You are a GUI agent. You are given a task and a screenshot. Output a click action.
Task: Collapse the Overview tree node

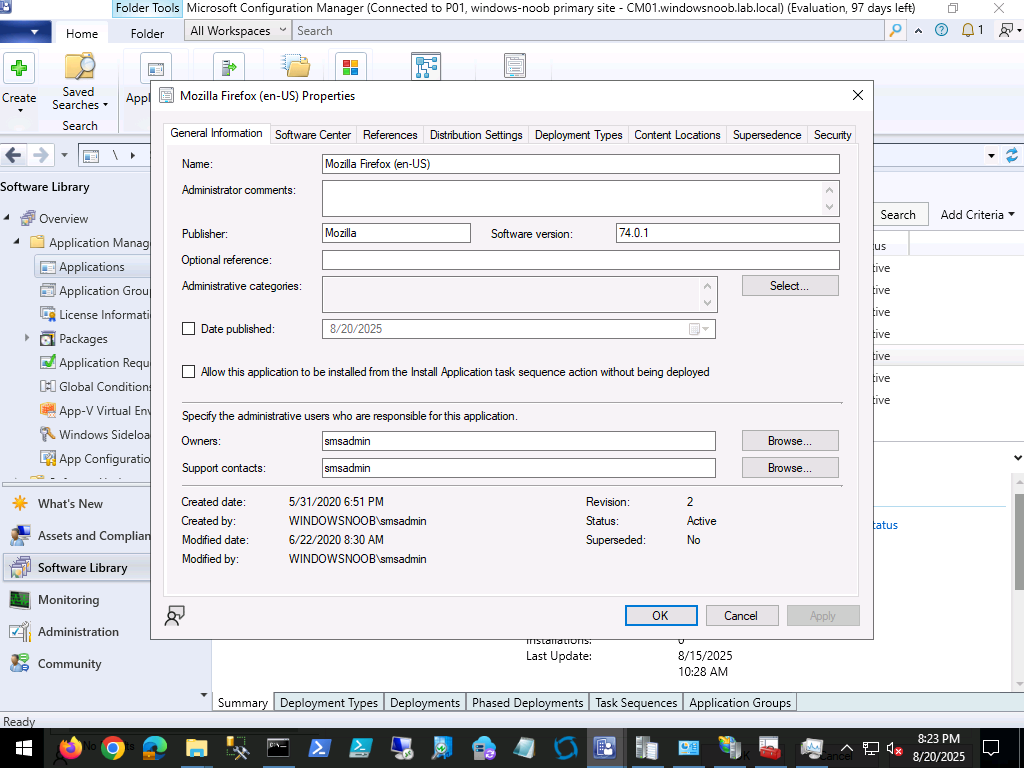(7, 218)
